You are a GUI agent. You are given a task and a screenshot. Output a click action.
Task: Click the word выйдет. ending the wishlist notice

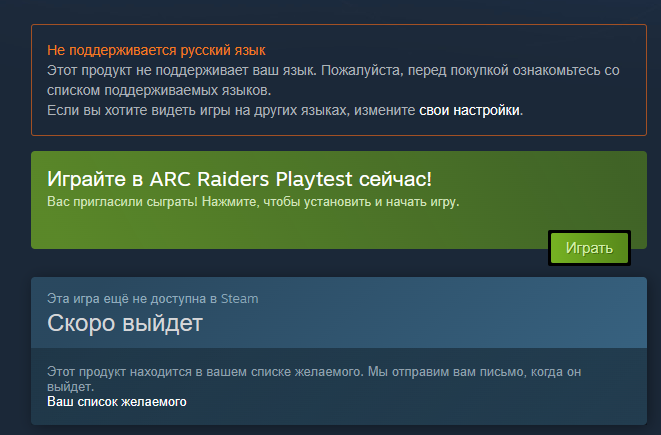pyautogui.click(x=70, y=387)
